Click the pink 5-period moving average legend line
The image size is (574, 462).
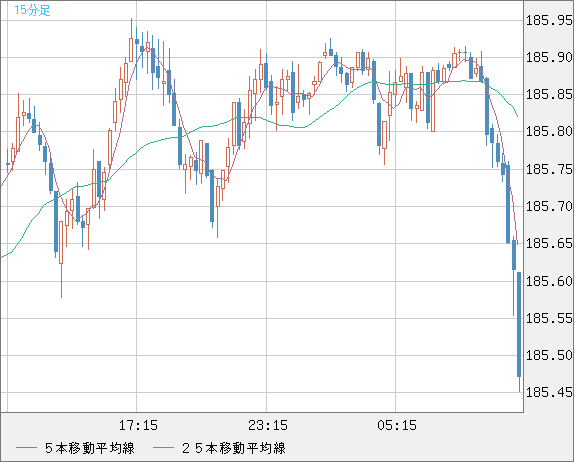pyautogui.click(x=26, y=448)
